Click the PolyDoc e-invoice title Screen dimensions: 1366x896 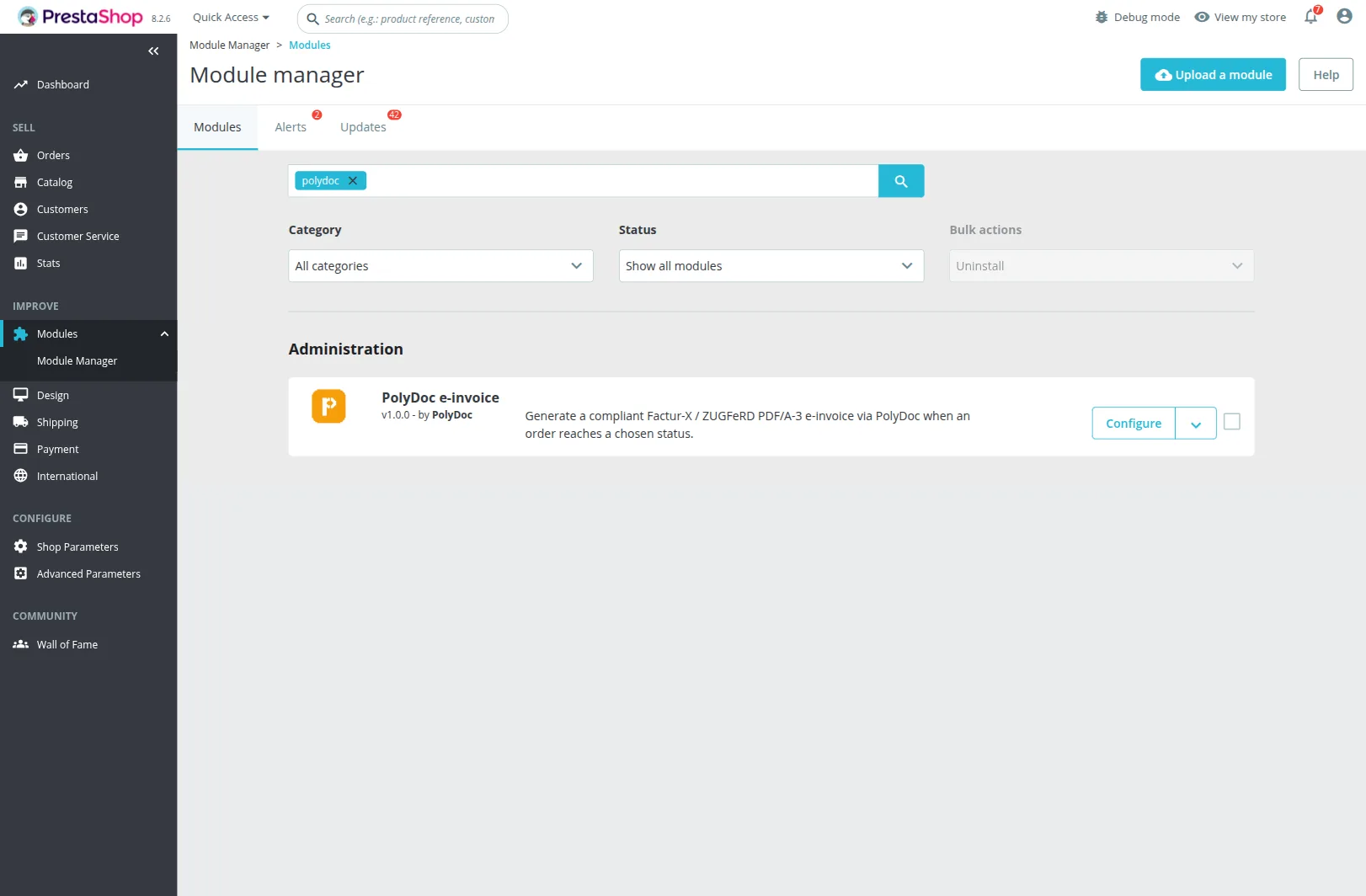point(440,397)
